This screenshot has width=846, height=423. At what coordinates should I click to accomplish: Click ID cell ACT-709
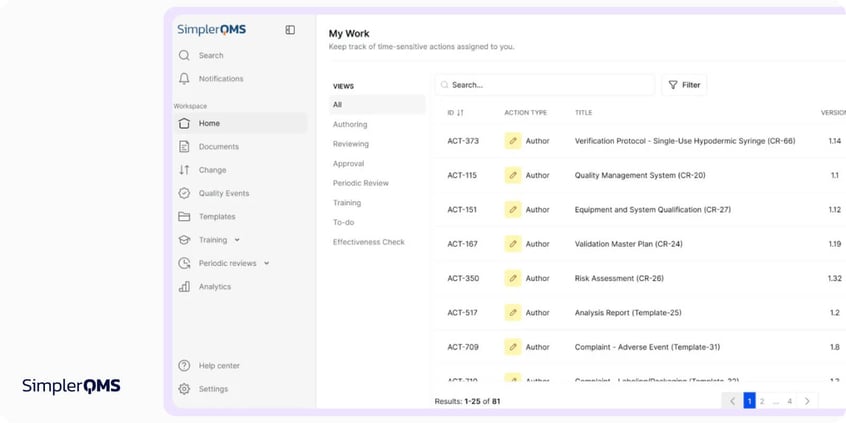click(x=463, y=347)
